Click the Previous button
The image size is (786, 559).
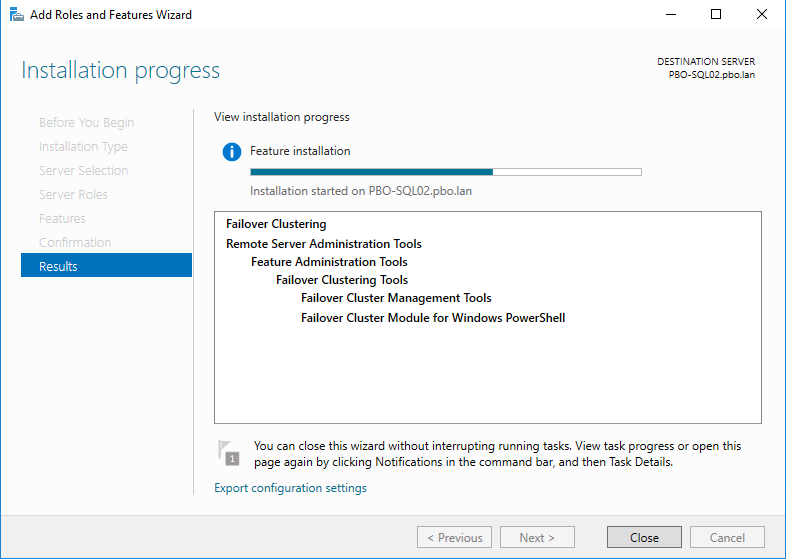pyautogui.click(x=454, y=537)
